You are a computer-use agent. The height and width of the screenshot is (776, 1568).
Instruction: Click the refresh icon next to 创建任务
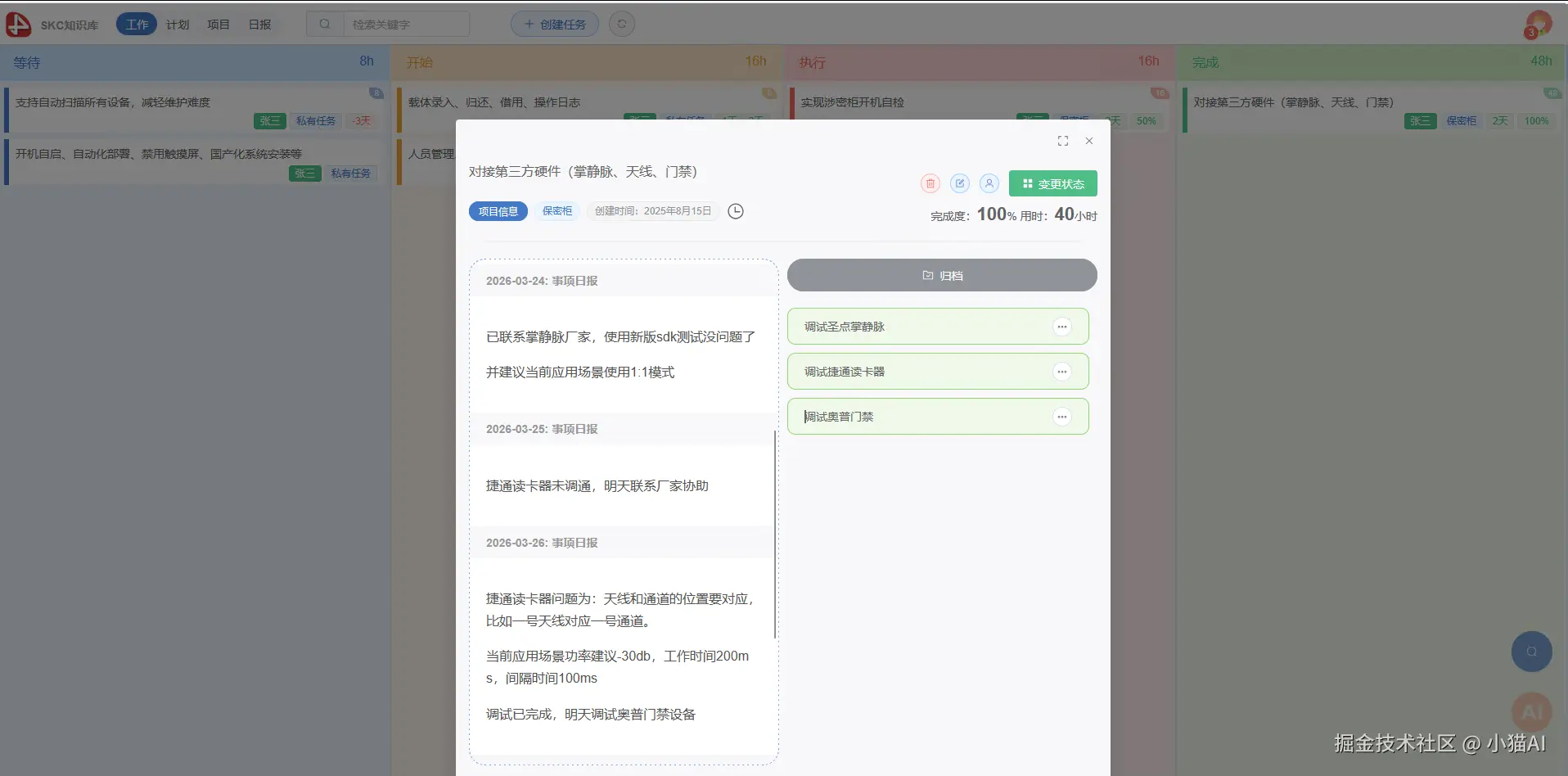point(622,24)
